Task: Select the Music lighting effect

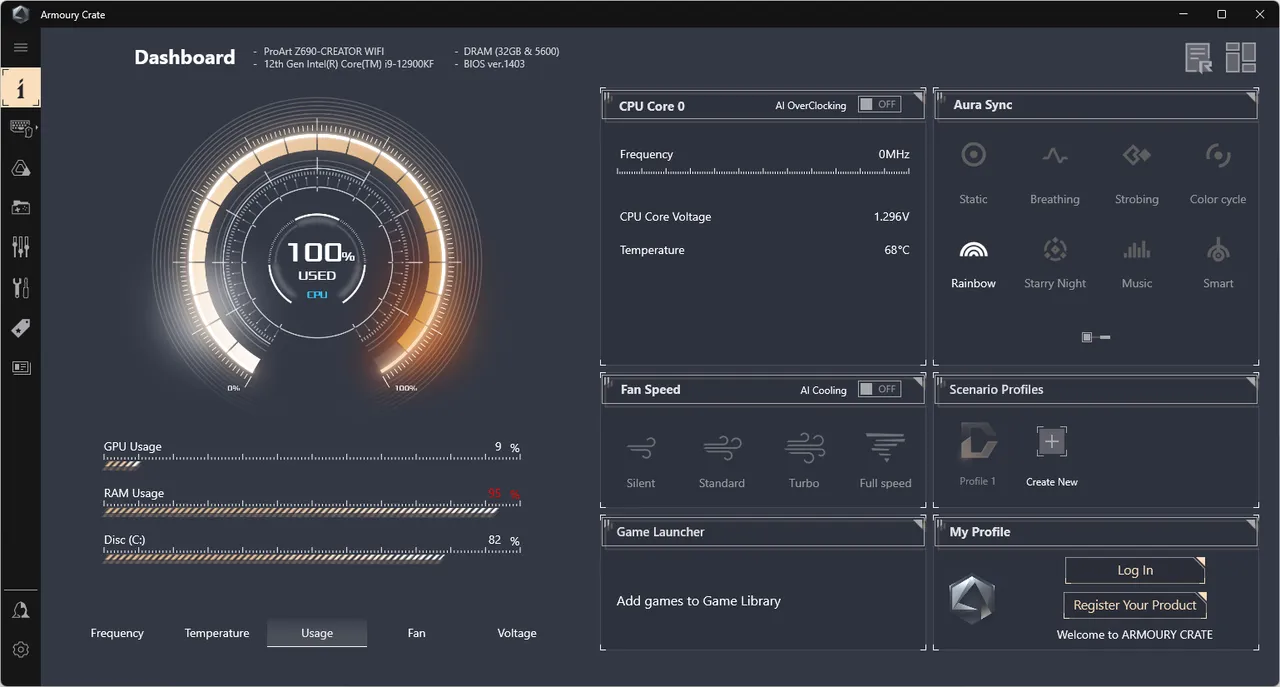Action: (1137, 264)
